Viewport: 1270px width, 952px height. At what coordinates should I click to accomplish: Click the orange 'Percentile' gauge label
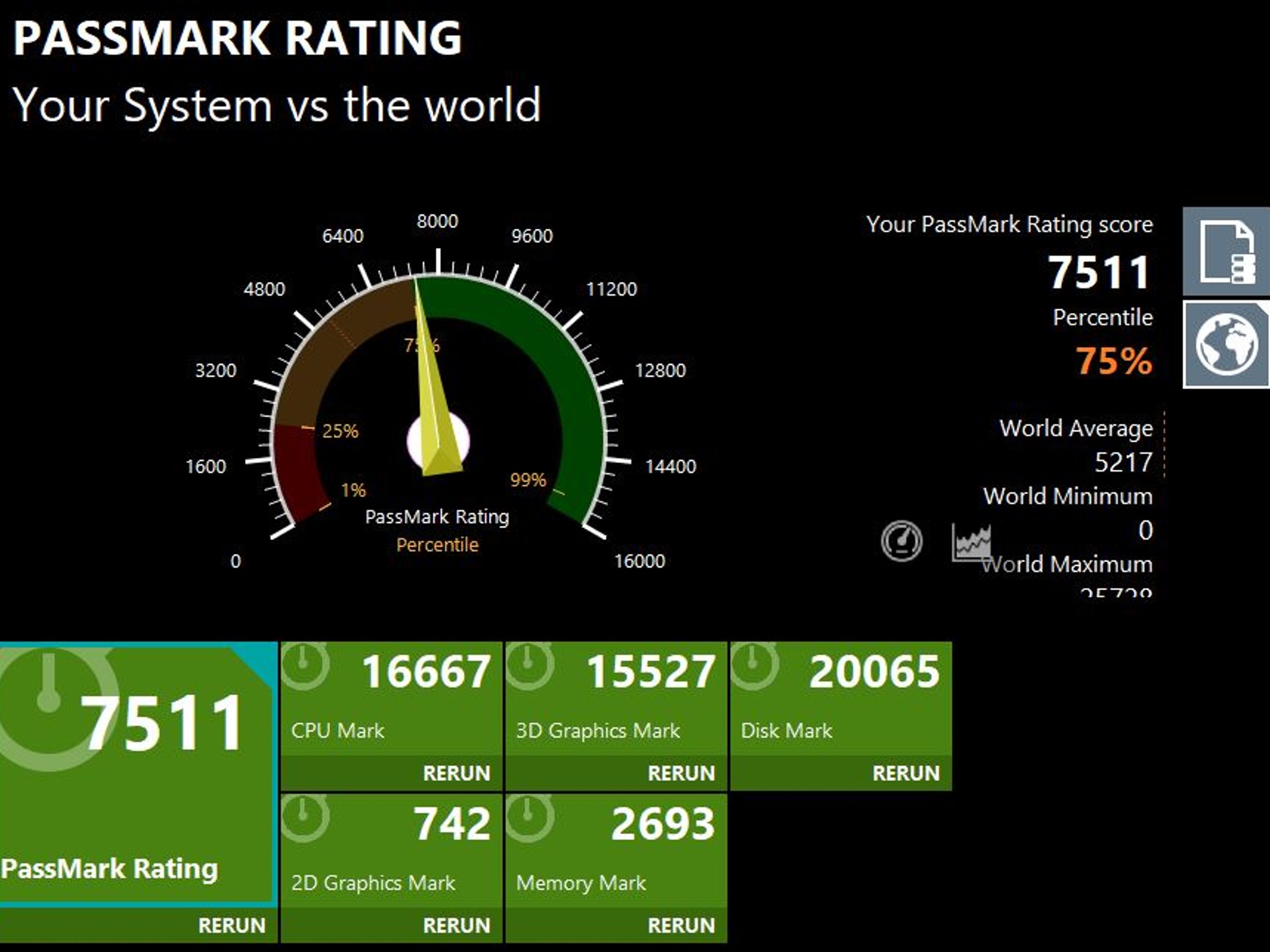pos(437,545)
